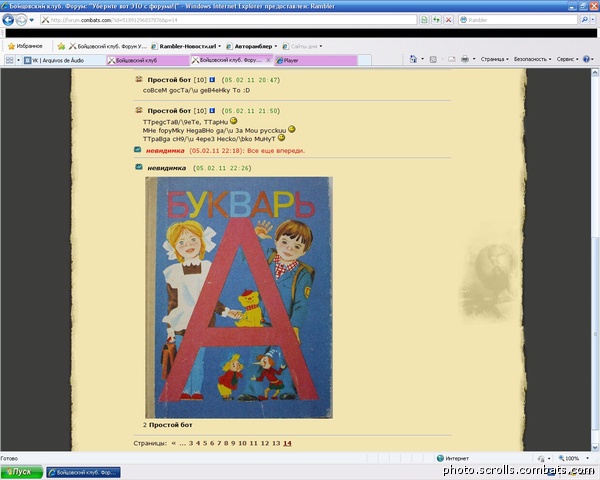Click the RSS feeds icon
Viewport: 600px width, 480px height.
click(433, 59)
